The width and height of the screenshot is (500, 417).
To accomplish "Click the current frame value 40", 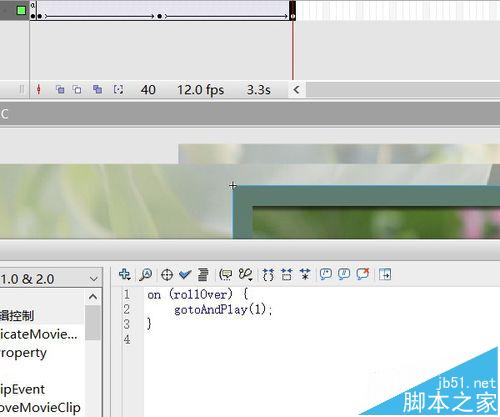I will pyautogui.click(x=148, y=90).
